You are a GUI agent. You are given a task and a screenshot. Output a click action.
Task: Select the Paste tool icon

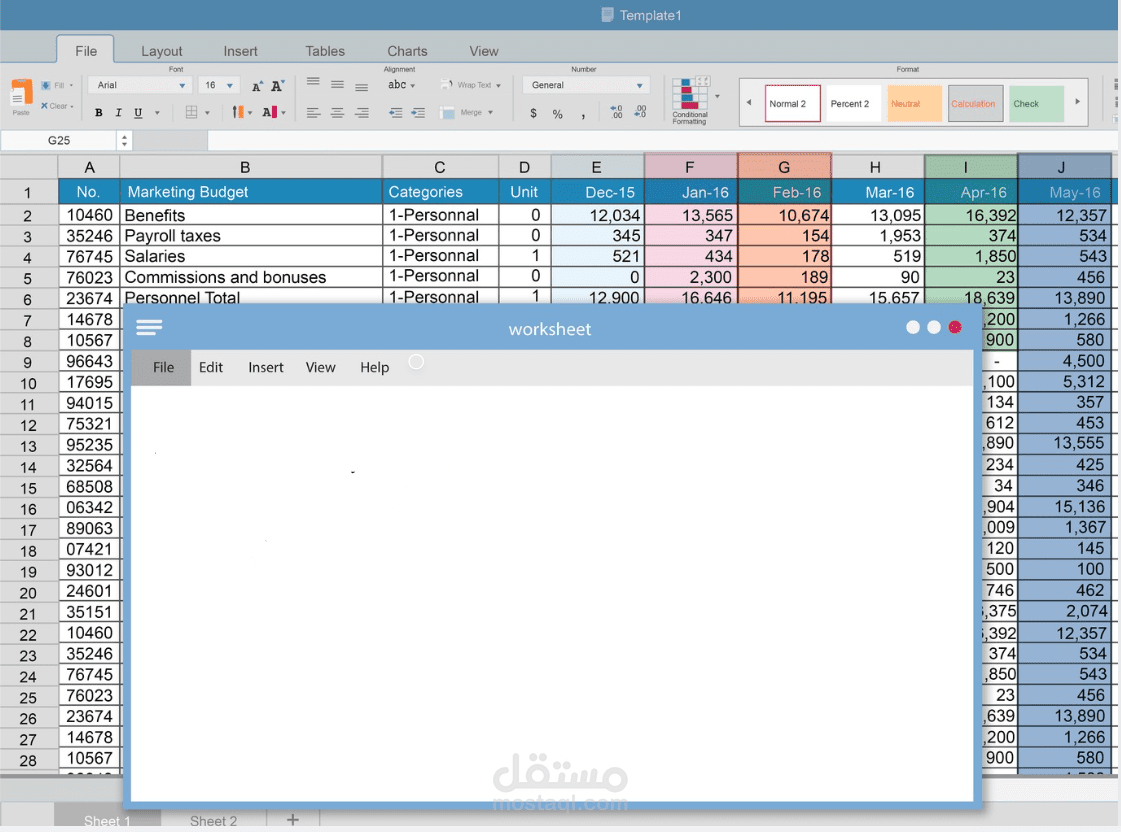21,95
